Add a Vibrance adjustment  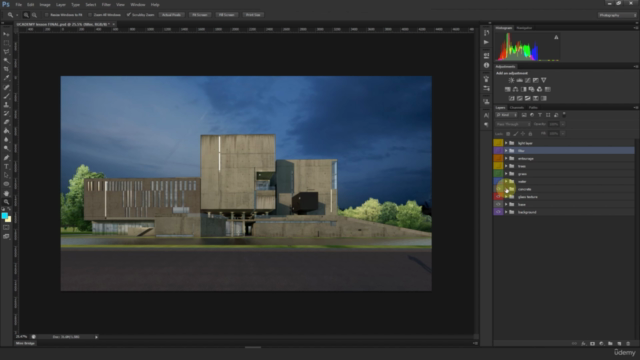coord(543,80)
